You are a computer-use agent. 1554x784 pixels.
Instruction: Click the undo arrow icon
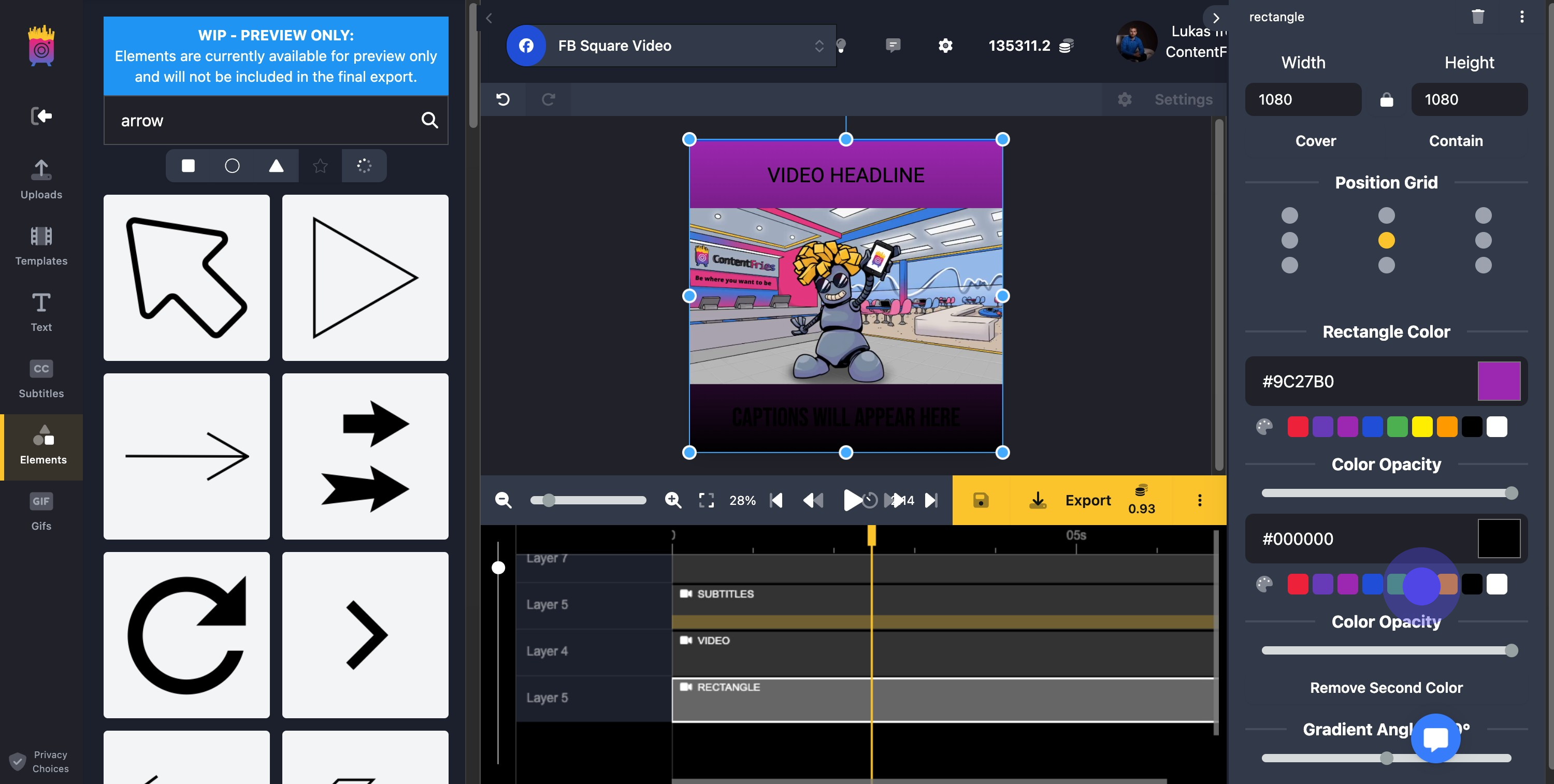point(502,99)
